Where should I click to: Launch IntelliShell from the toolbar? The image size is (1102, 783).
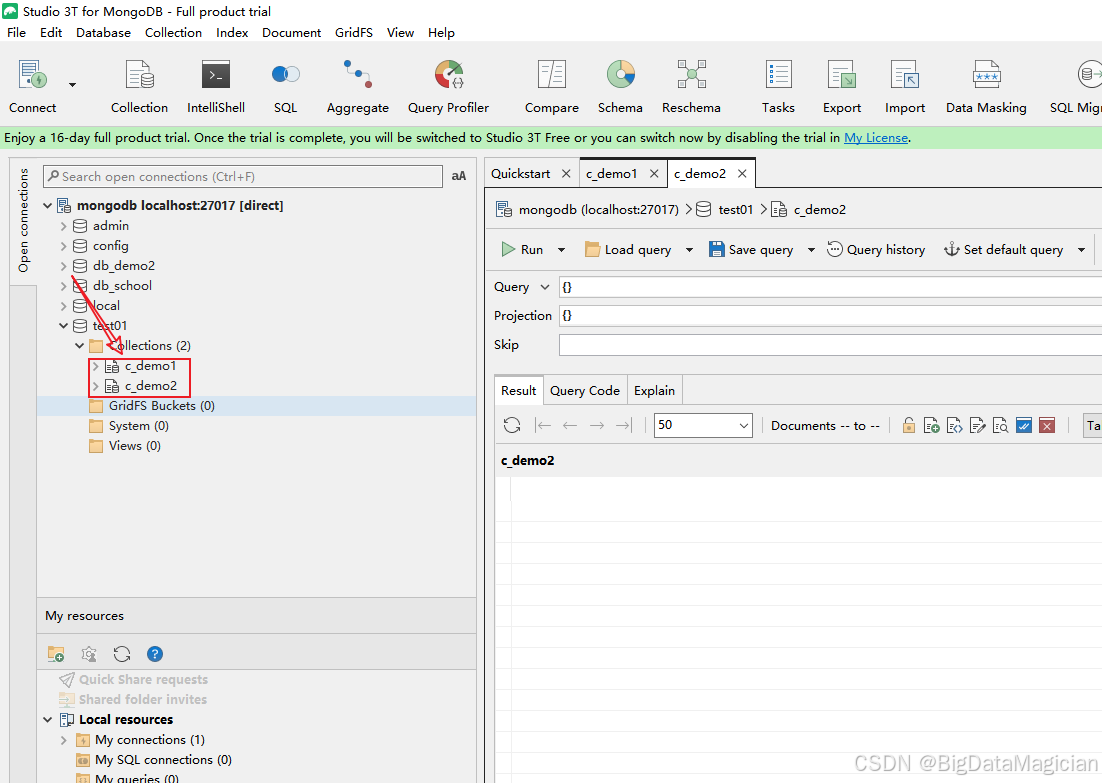click(216, 87)
